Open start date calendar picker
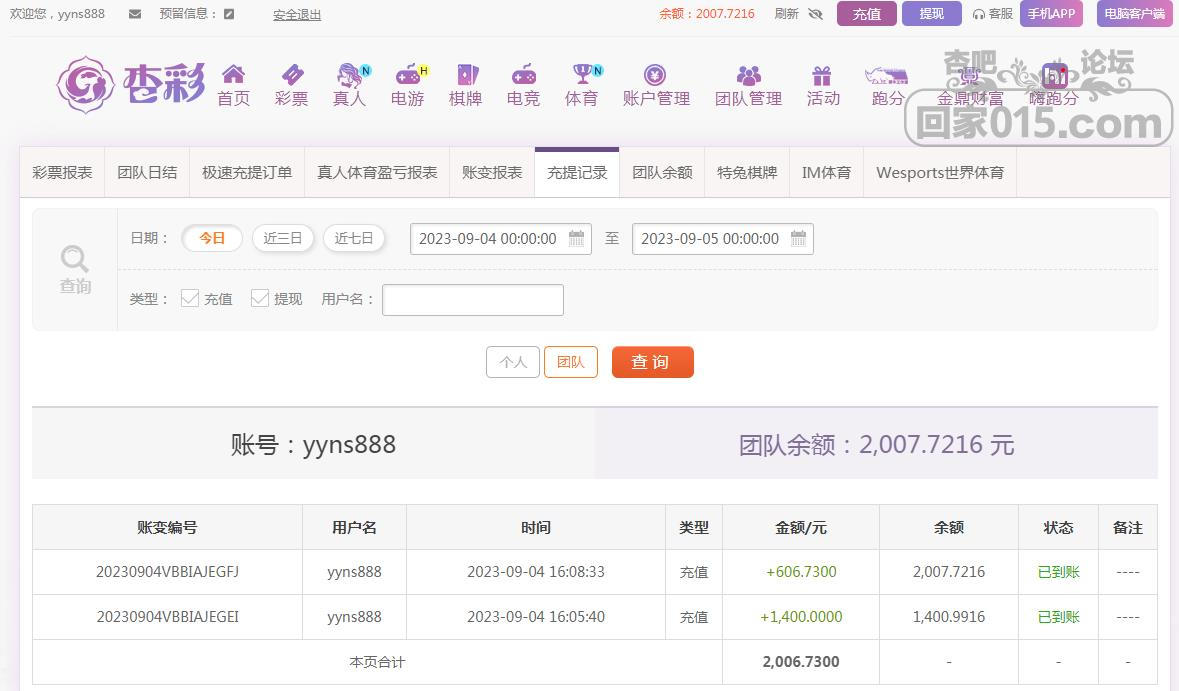 point(577,238)
